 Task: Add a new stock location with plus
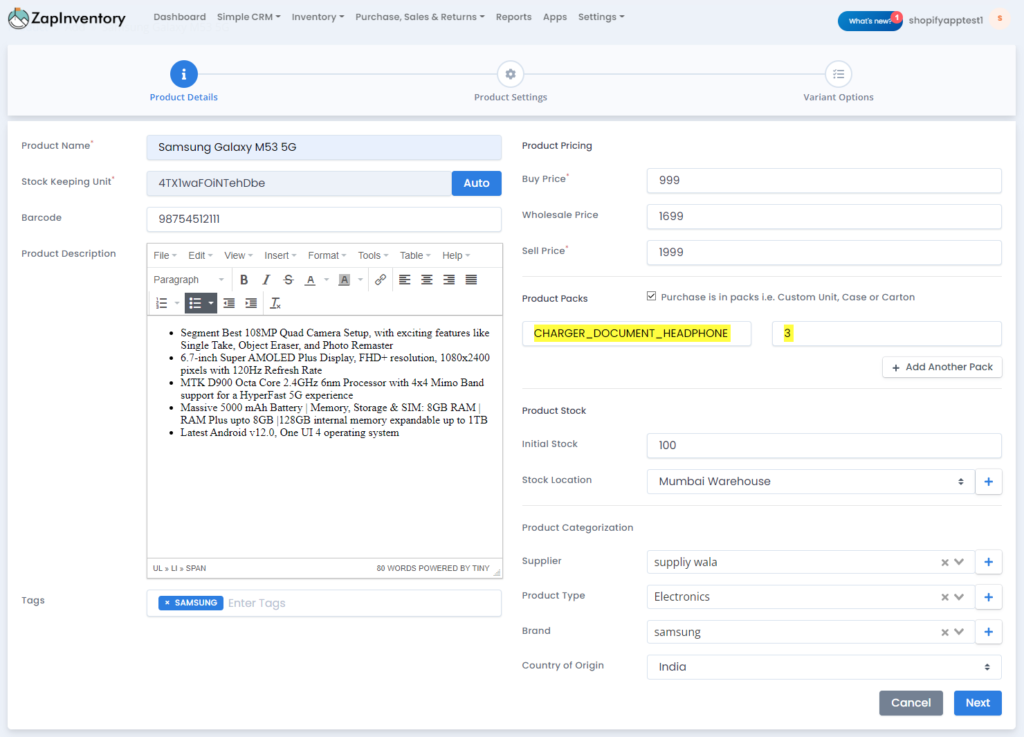click(x=989, y=482)
